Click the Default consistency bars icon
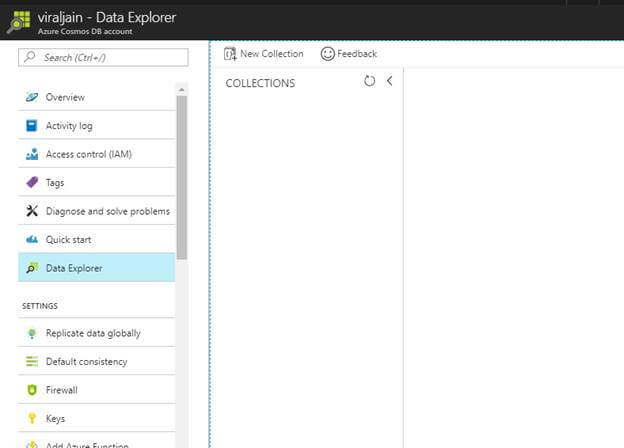Viewport: 624px width, 448px height. (x=32, y=361)
